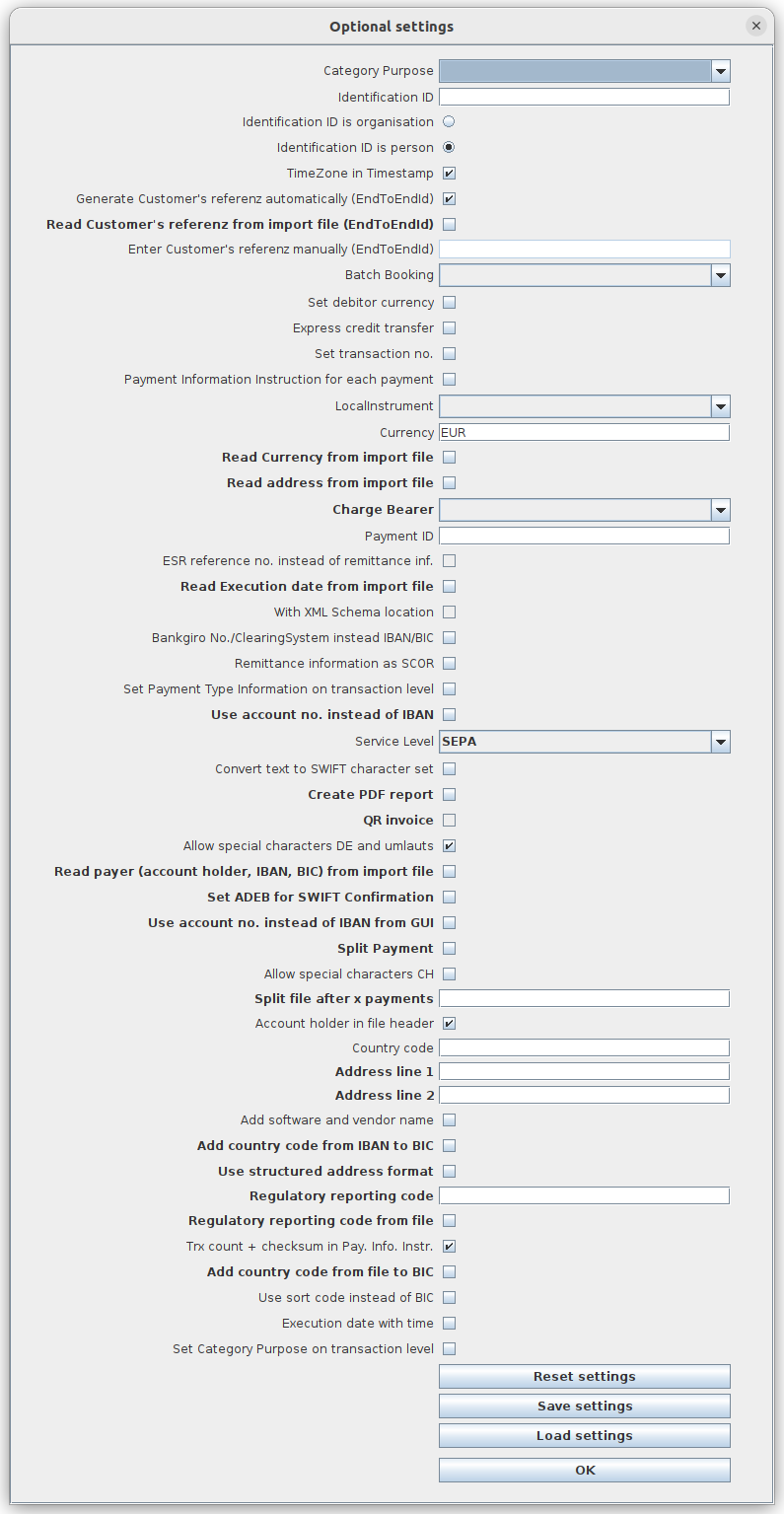Open the Service Level SEPA dropdown

pyautogui.click(x=720, y=742)
